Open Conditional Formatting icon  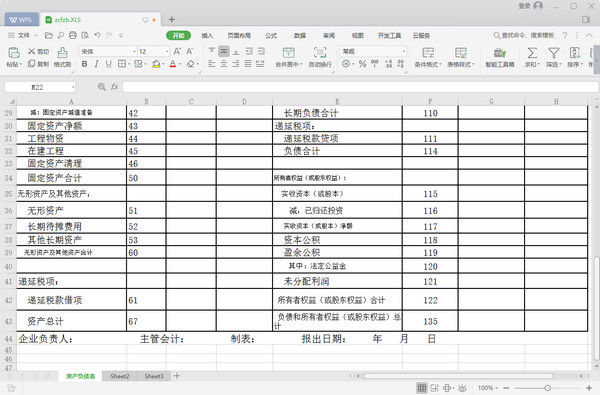click(x=428, y=53)
